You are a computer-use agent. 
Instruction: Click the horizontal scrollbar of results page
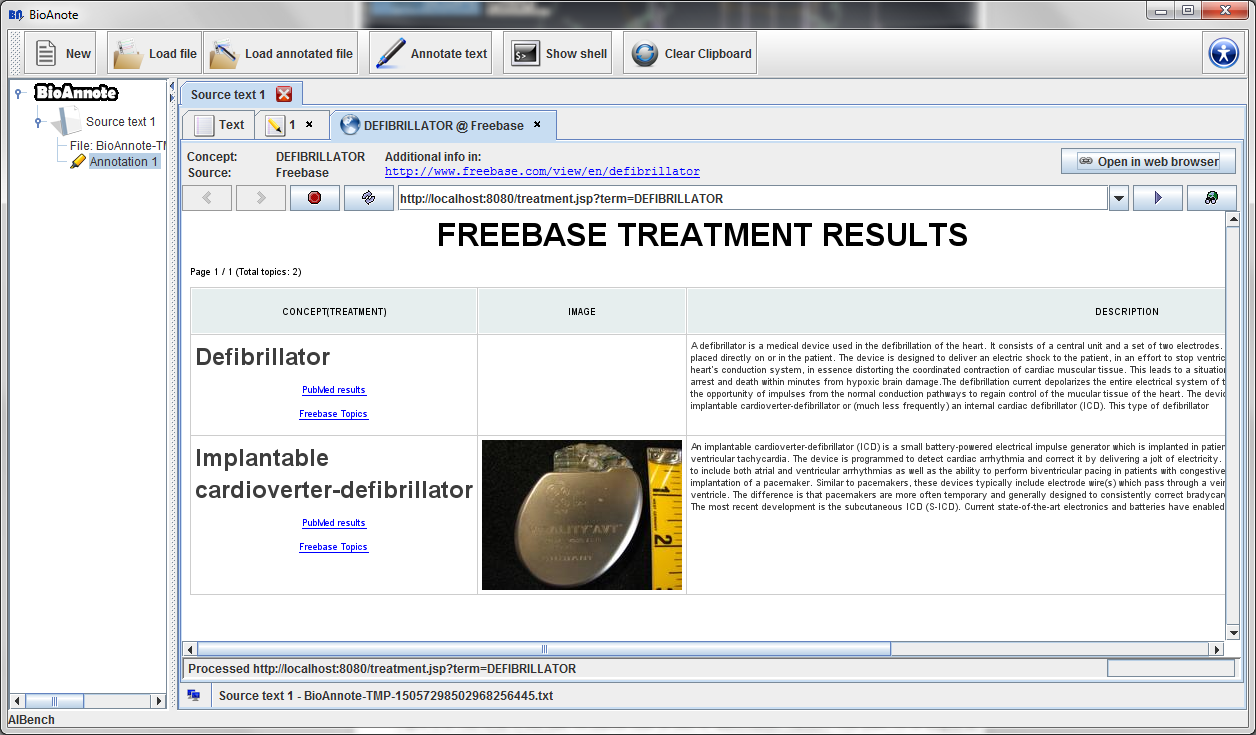544,649
